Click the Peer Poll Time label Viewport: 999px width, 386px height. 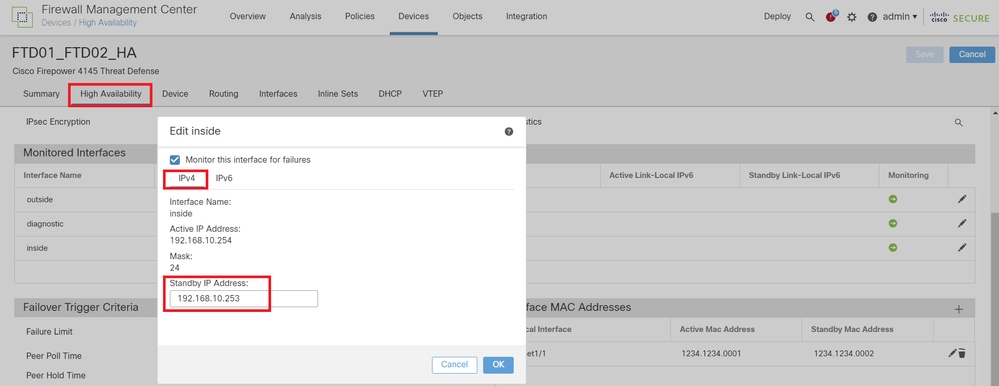coord(54,355)
